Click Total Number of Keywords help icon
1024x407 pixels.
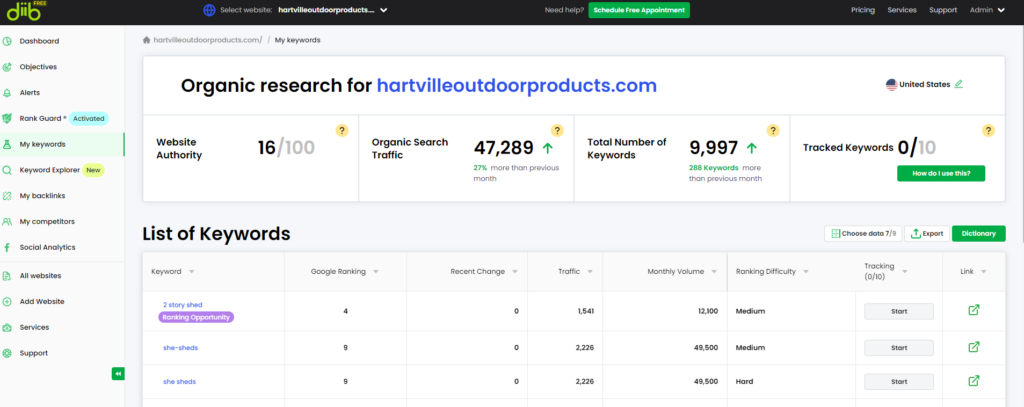773,131
